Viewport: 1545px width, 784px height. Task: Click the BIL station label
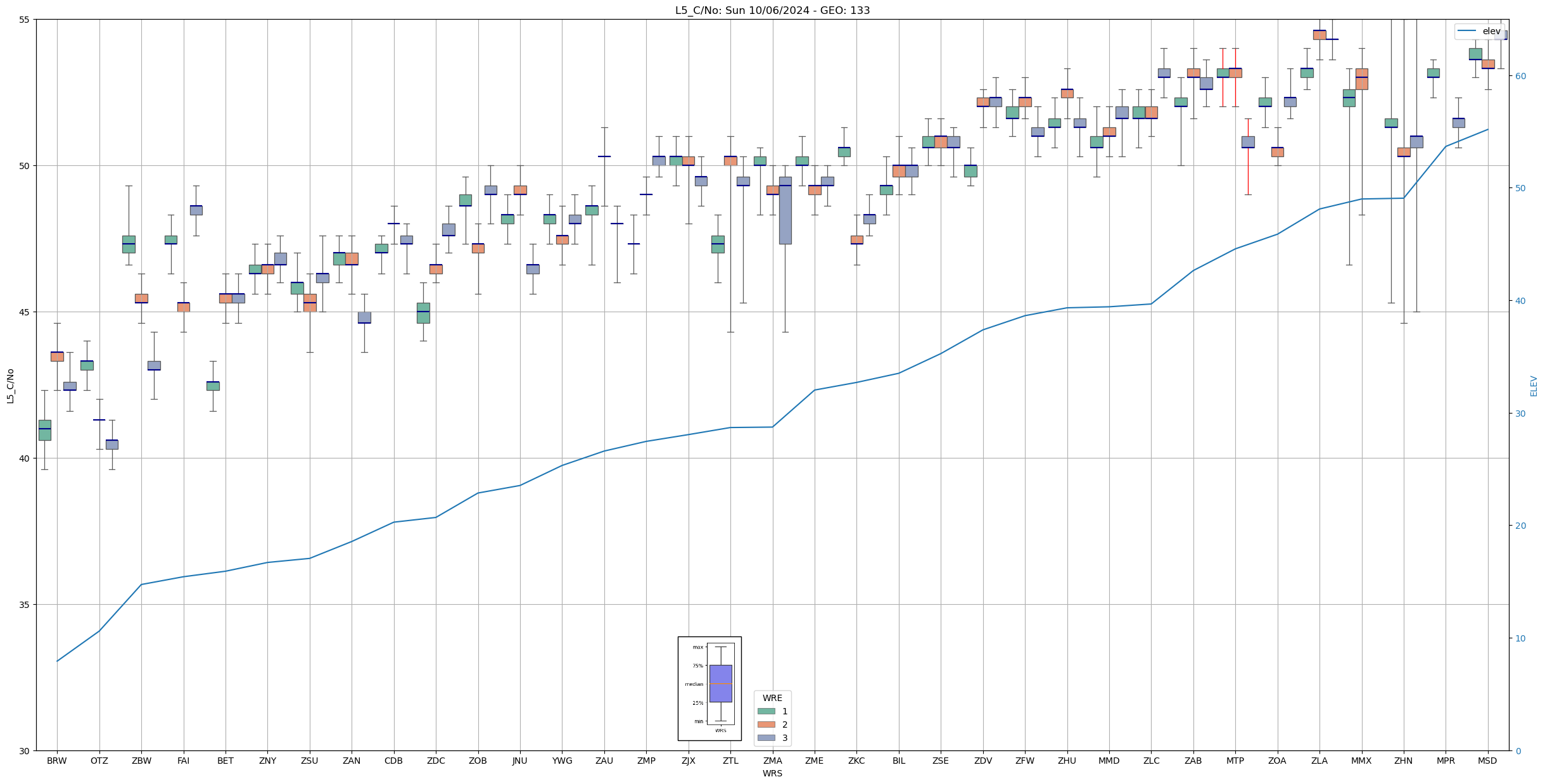pyautogui.click(x=899, y=761)
